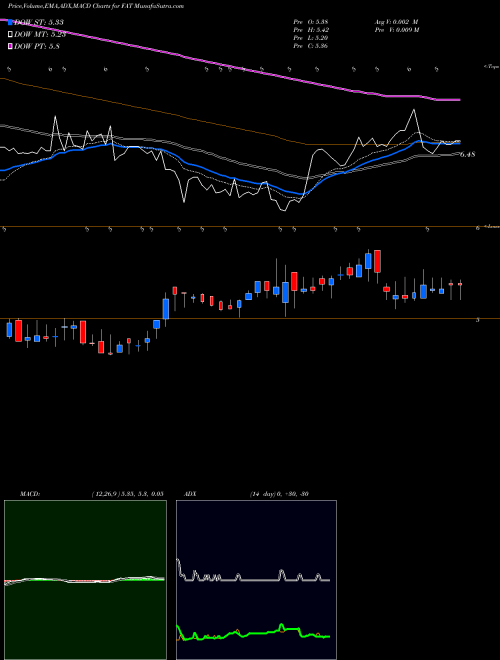
Task: Open the green MACD indicator panel
Action: [x=85, y=580]
